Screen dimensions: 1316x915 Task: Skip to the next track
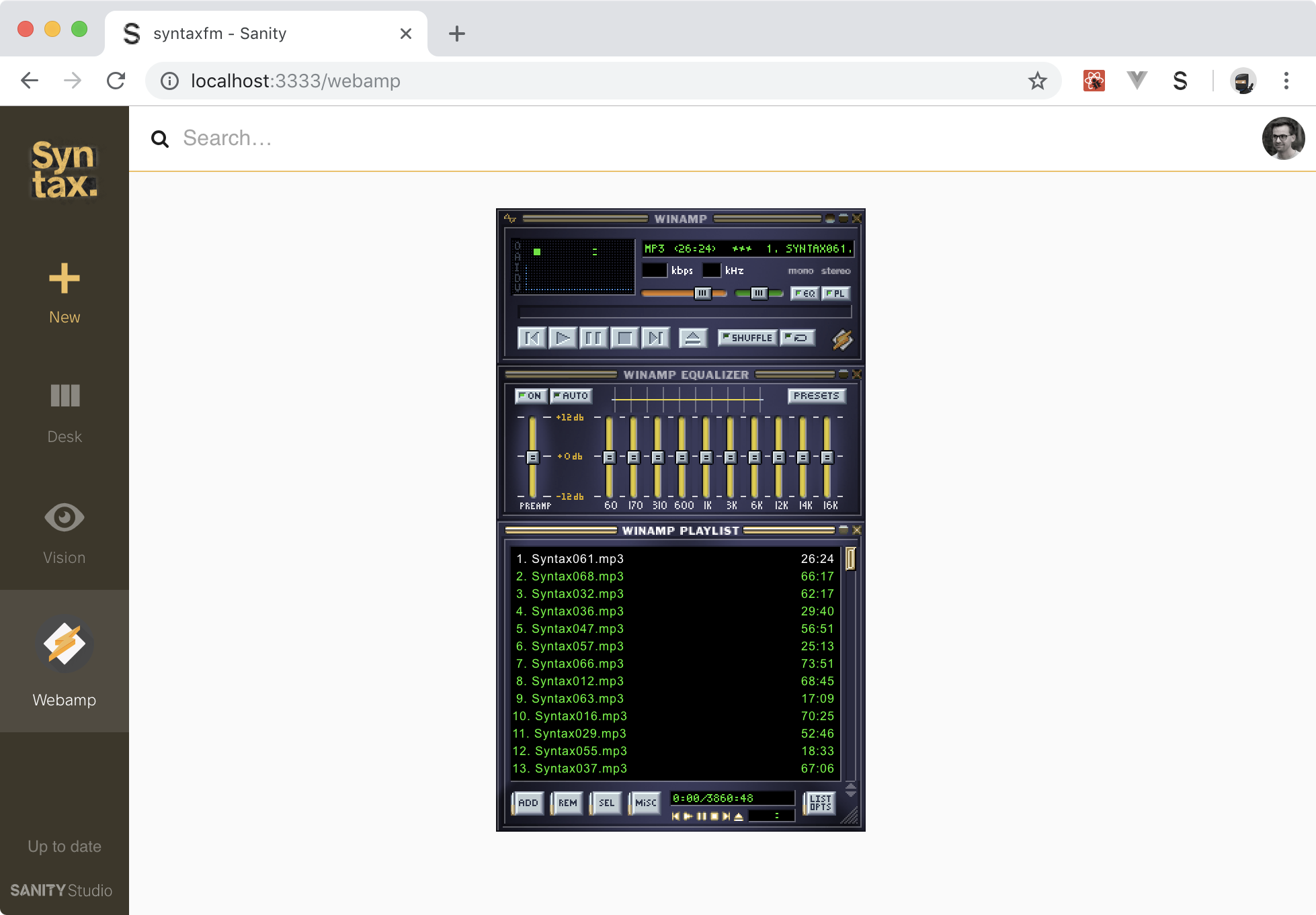(655, 338)
